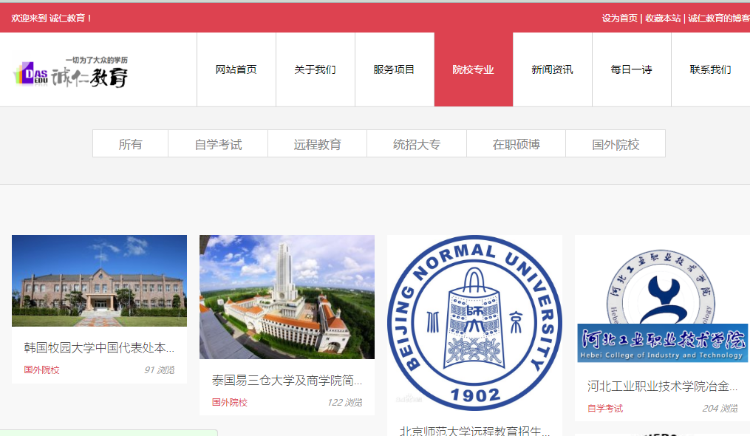Click the 诚仁教育 DAS EDU logo

point(71,73)
